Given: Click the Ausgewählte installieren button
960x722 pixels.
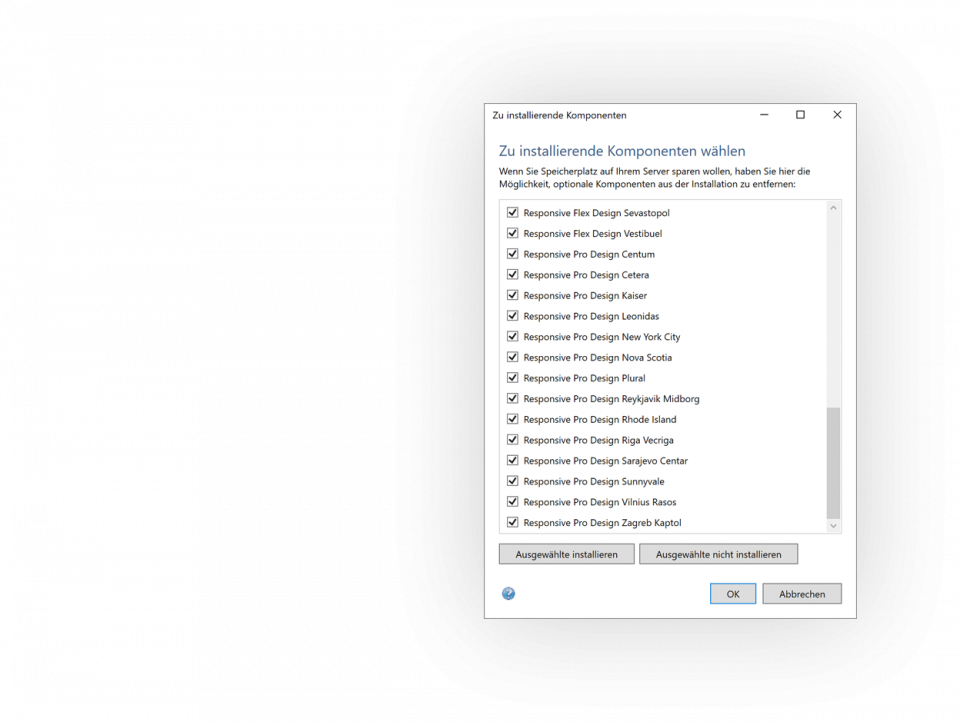Looking at the screenshot, I should [566, 553].
